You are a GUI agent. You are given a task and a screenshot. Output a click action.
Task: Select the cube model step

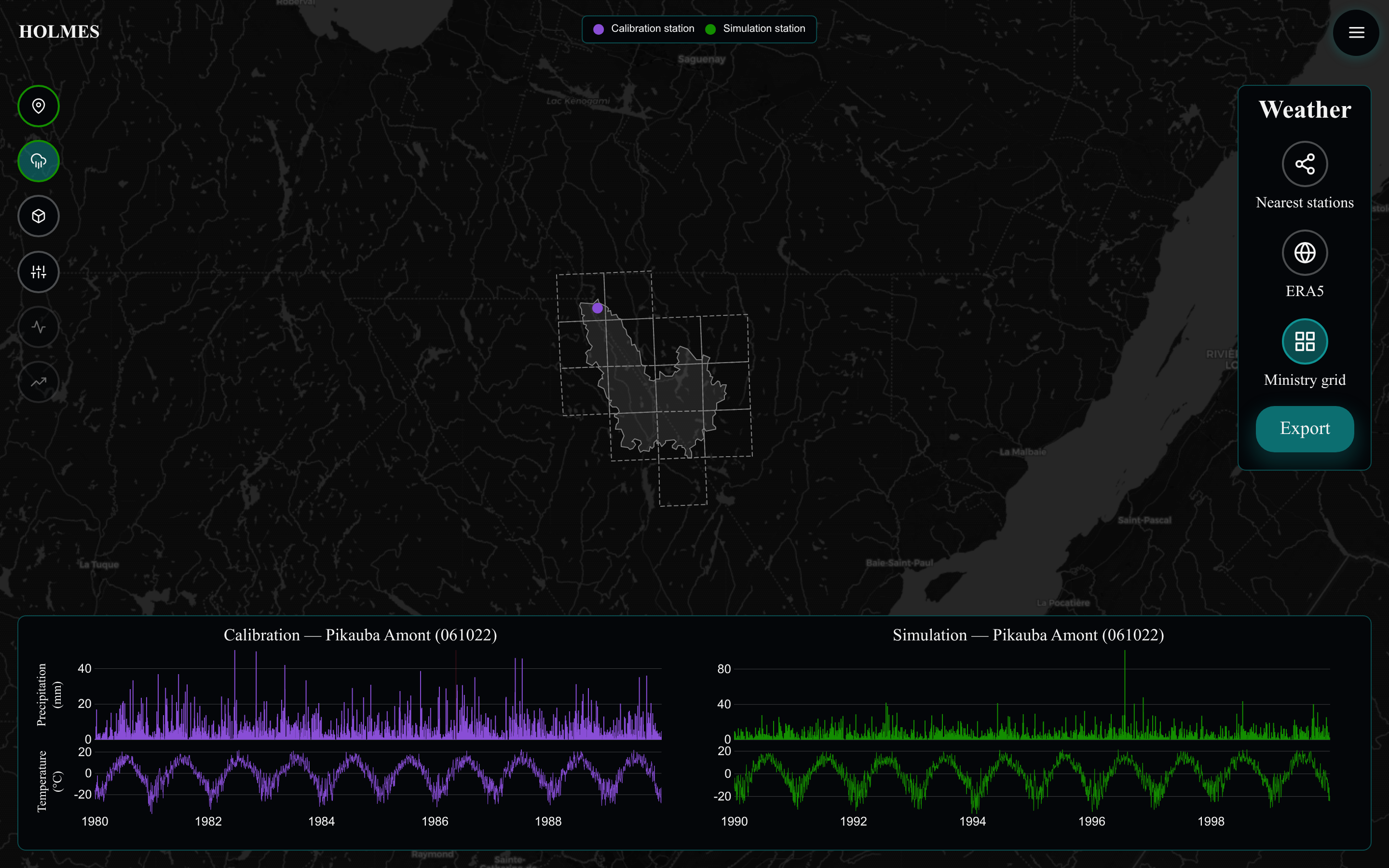[39, 217]
